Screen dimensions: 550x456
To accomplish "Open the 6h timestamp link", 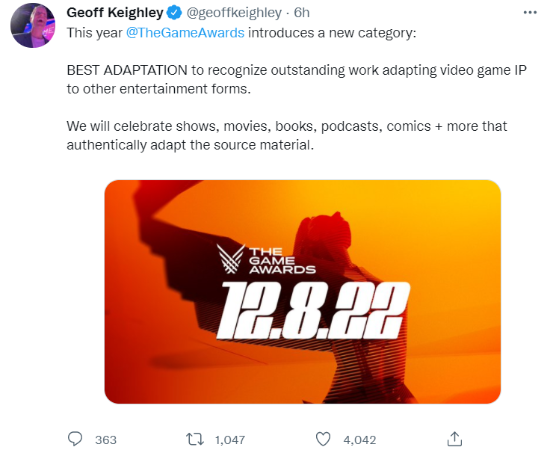I will coord(302,13).
